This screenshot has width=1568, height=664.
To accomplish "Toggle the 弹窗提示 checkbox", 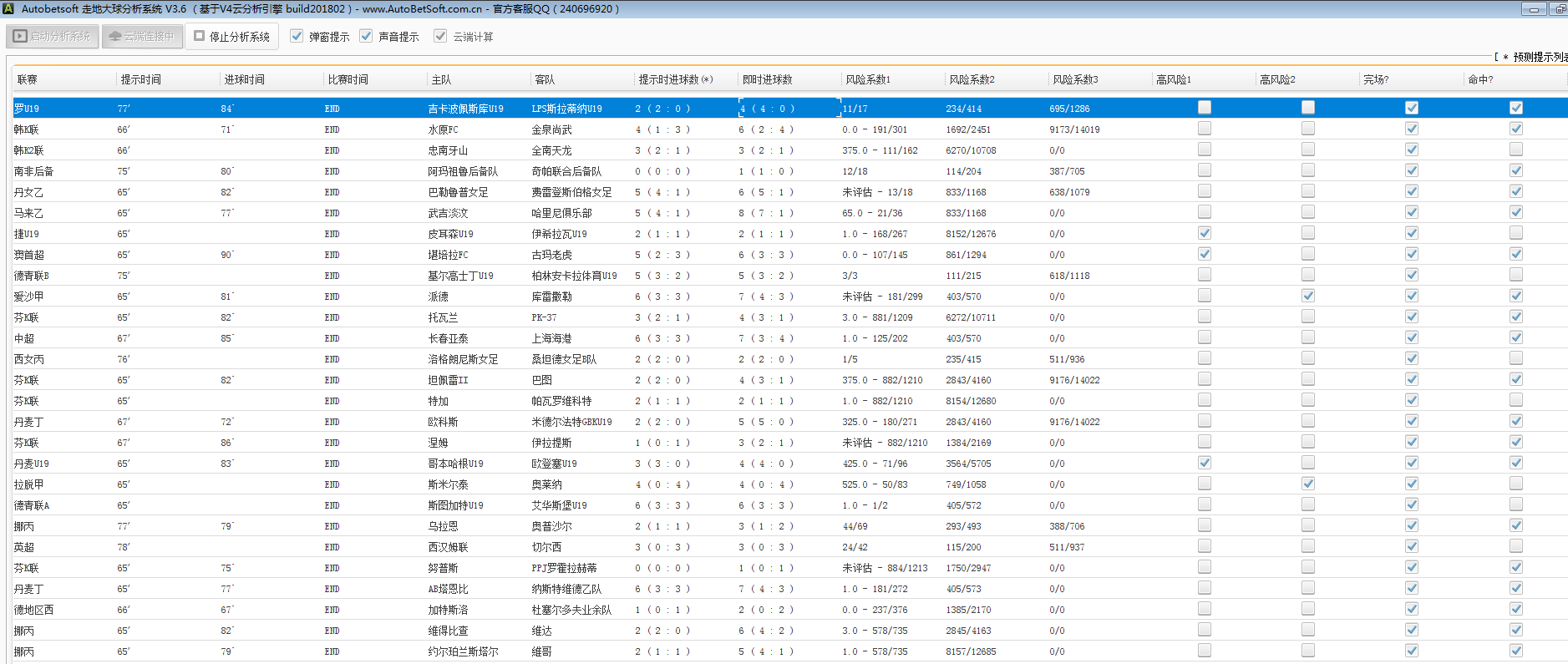I will tap(297, 36).
